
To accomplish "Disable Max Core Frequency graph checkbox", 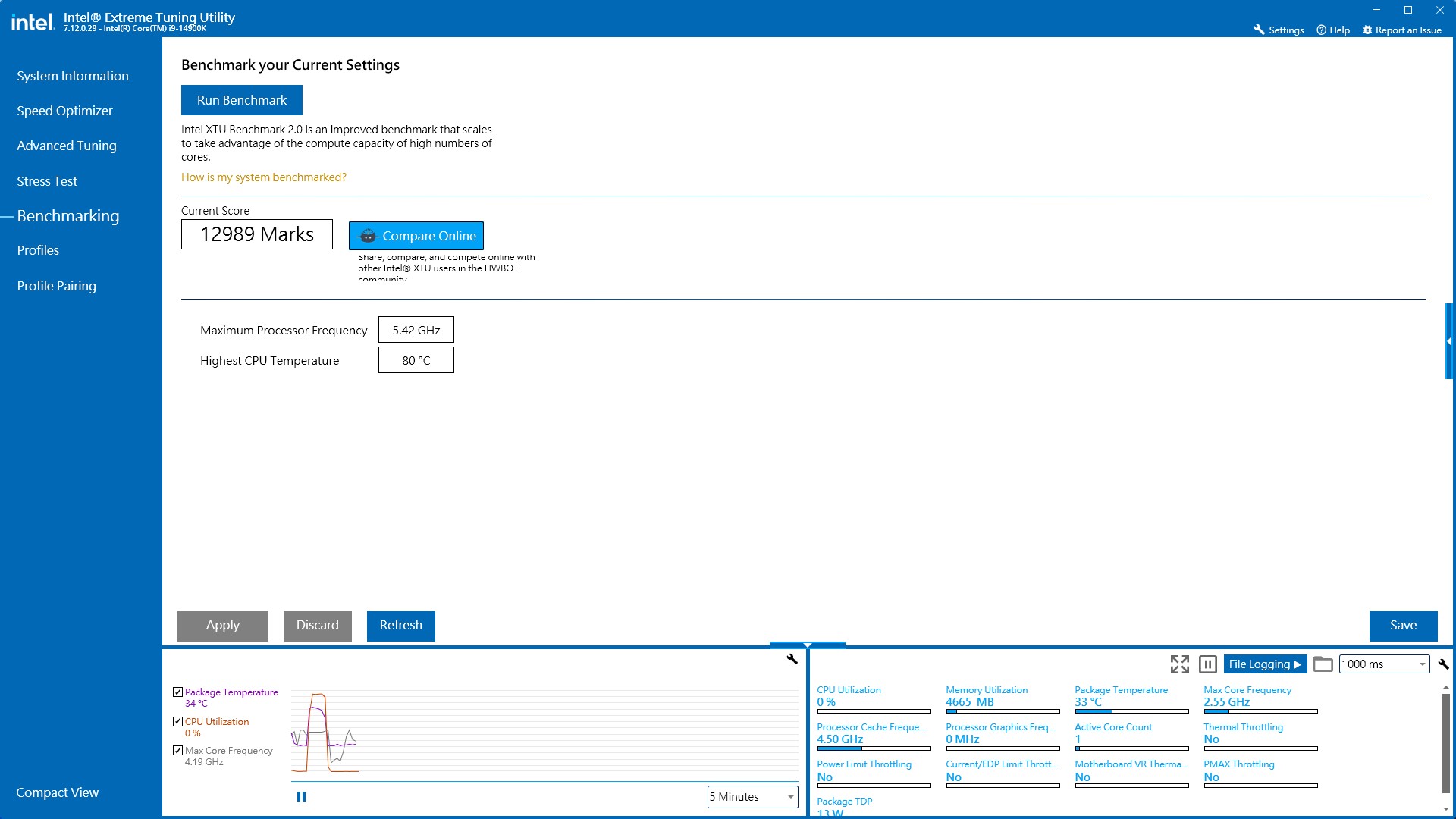I will click(177, 751).
